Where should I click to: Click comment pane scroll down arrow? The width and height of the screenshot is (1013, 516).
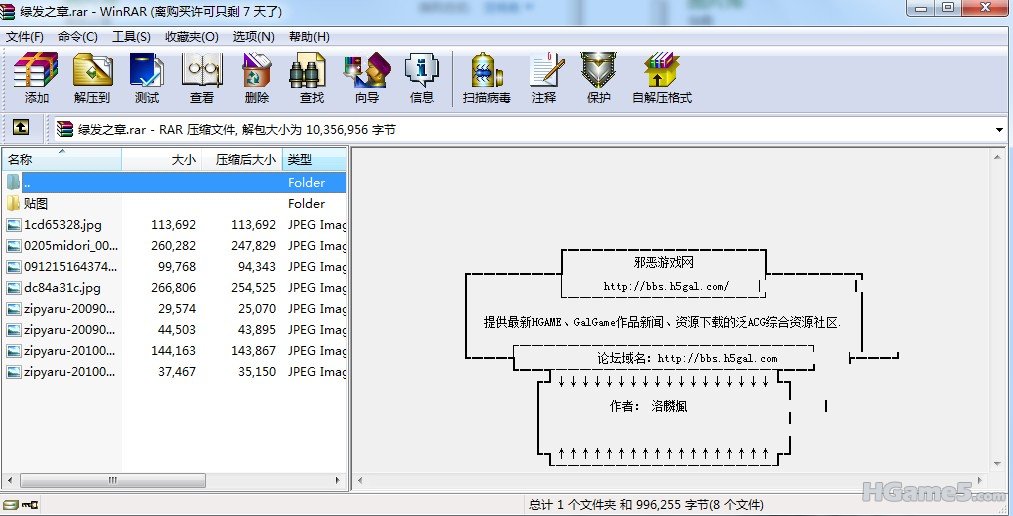click(997, 465)
